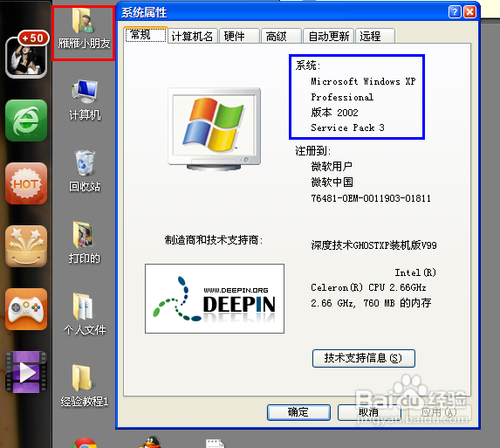
Task: Click the QQ penguin icon at the bottom of the desktop
Action: tap(151, 443)
